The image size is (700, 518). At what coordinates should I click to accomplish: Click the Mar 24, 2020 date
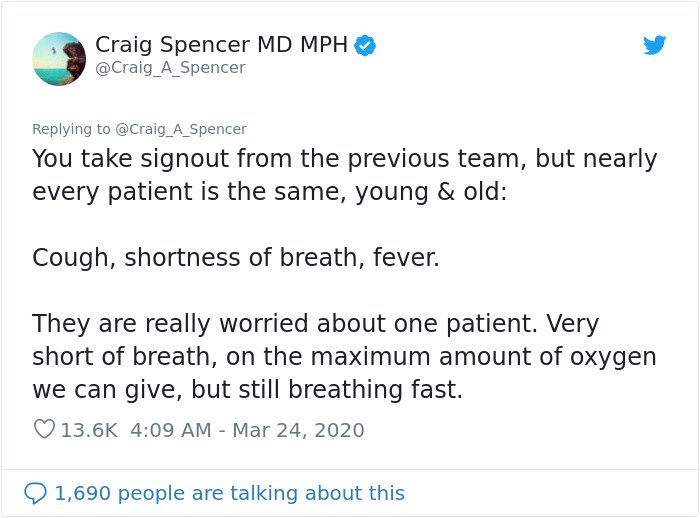point(298,430)
